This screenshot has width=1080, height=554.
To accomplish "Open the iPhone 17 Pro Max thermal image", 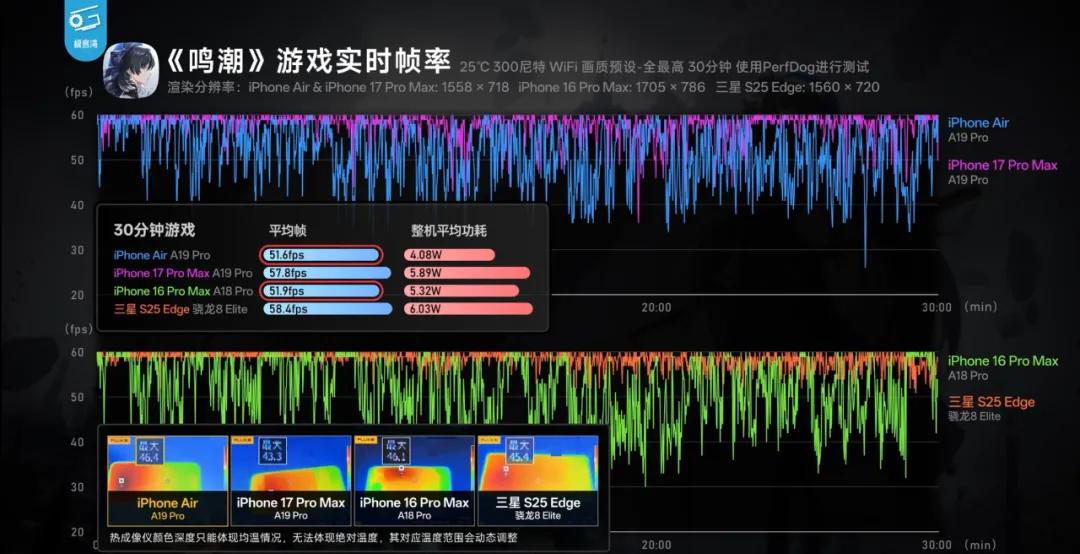I will point(291,480).
